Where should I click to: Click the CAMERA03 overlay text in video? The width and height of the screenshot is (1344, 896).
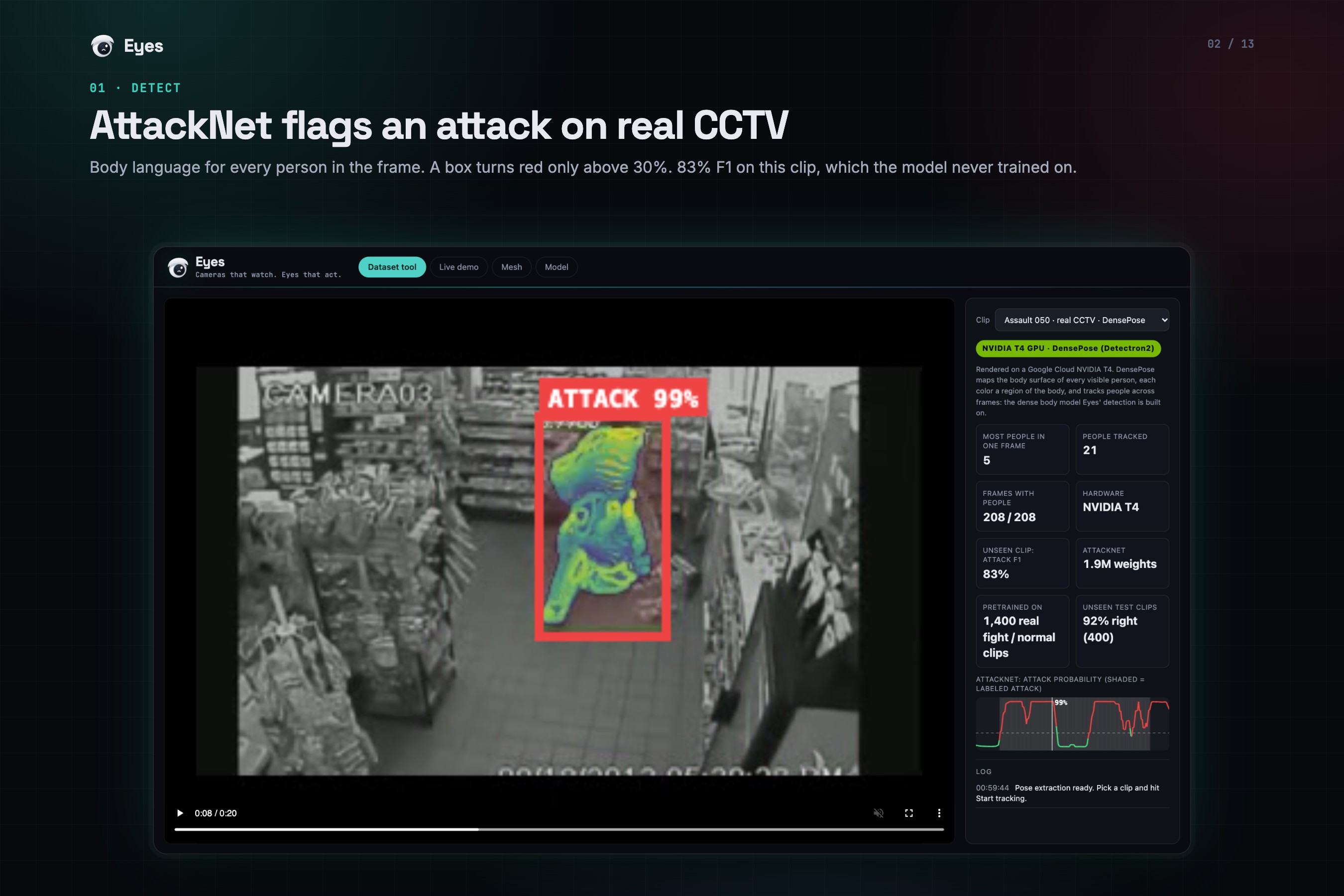[x=348, y=395]
